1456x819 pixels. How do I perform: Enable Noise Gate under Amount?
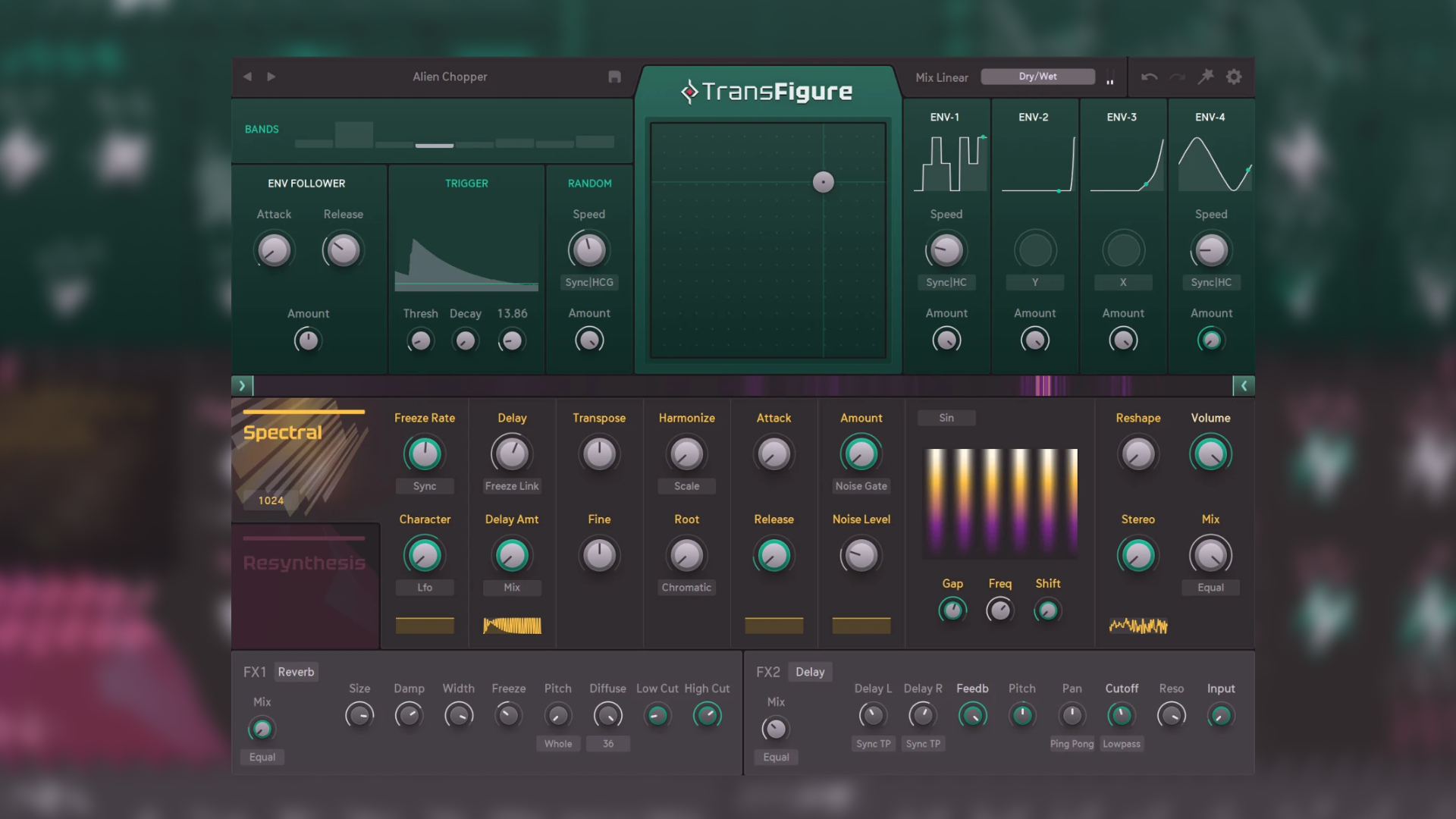click(861, 486)
